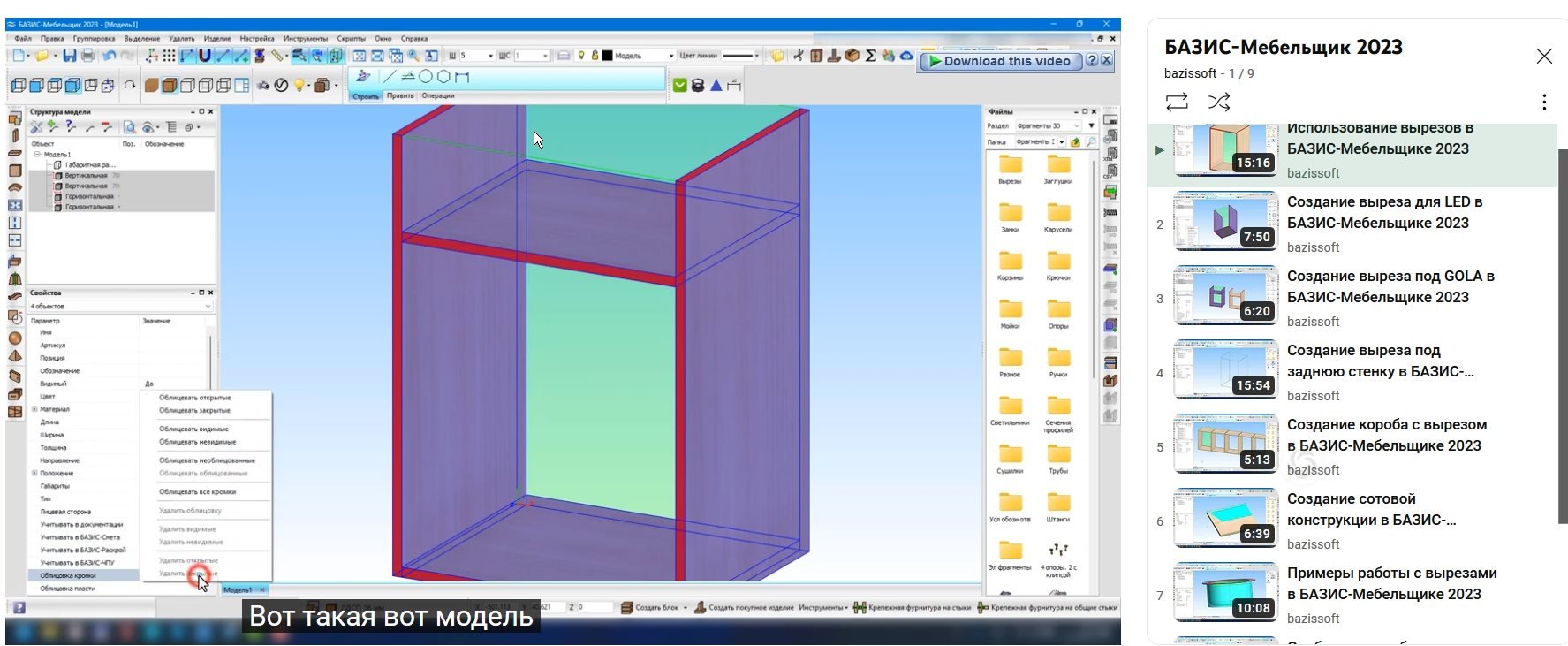Screen dimensions: 1568x646
Task: Click the cardboard box packaging icon
Action: (852, 56)
